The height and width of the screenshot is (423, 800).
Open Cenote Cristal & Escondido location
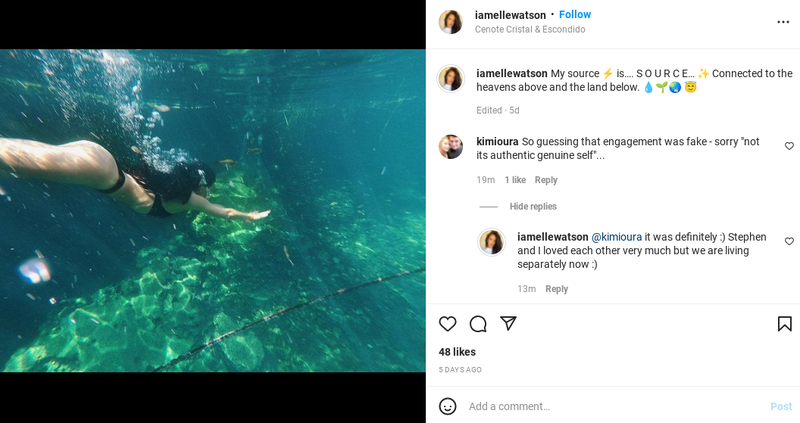point(530,30)
